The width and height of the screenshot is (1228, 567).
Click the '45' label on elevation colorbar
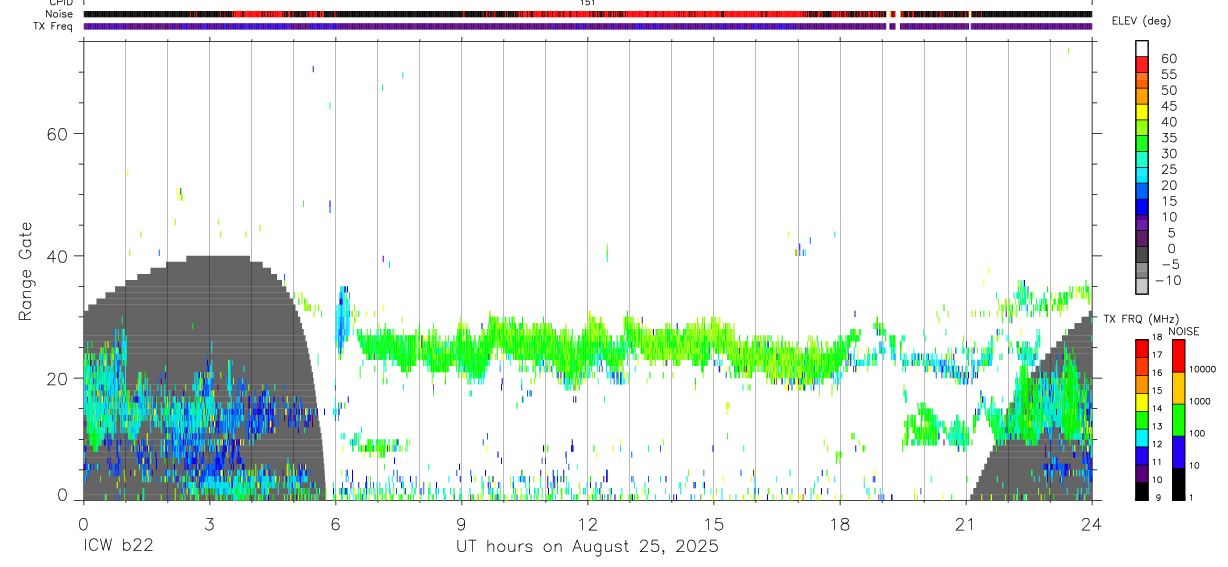click(x=1168, y=106)
